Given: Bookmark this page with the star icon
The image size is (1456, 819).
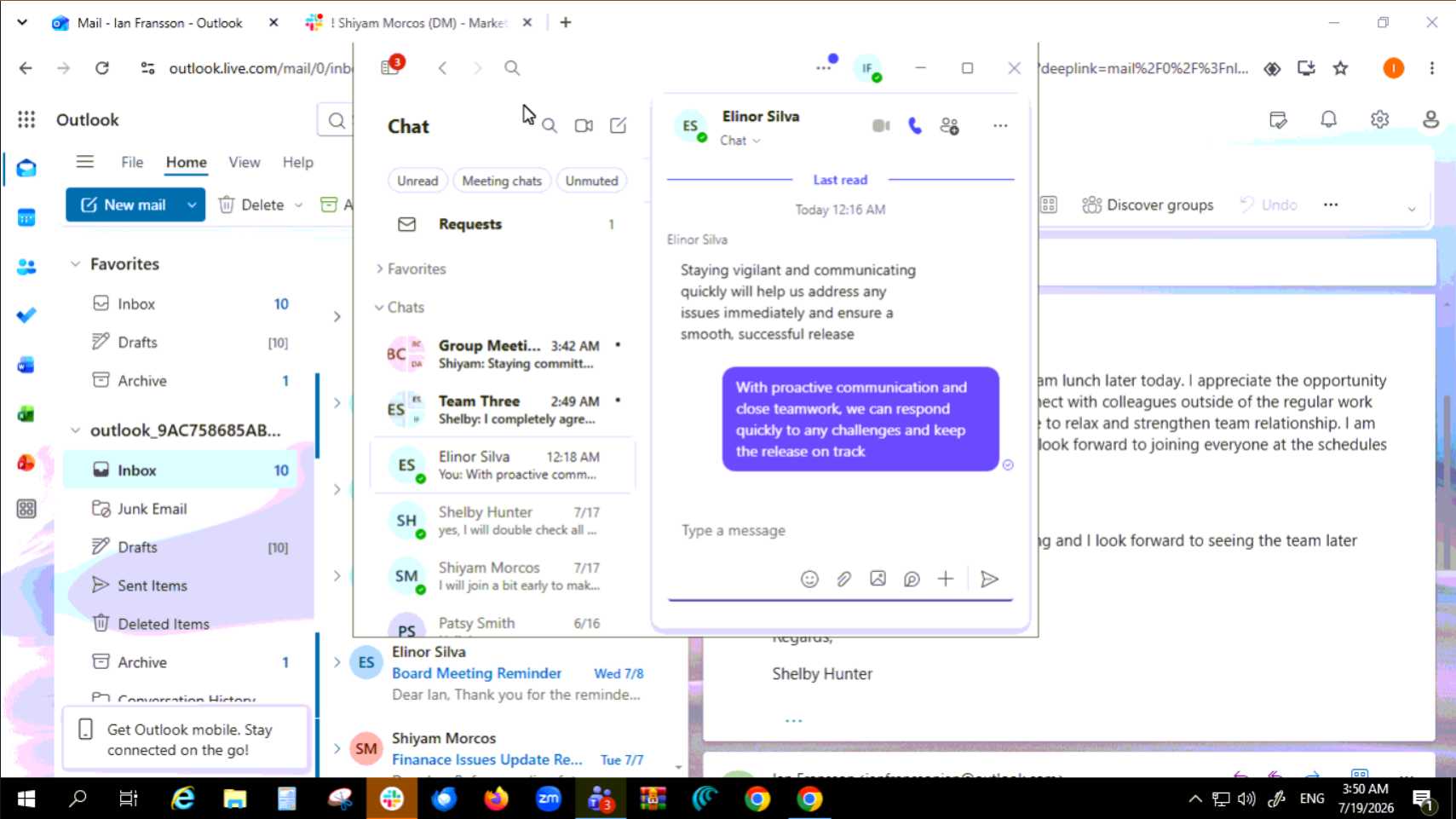Looking at the screenshot, I should pyautogui.click(x=1341, y=68).
